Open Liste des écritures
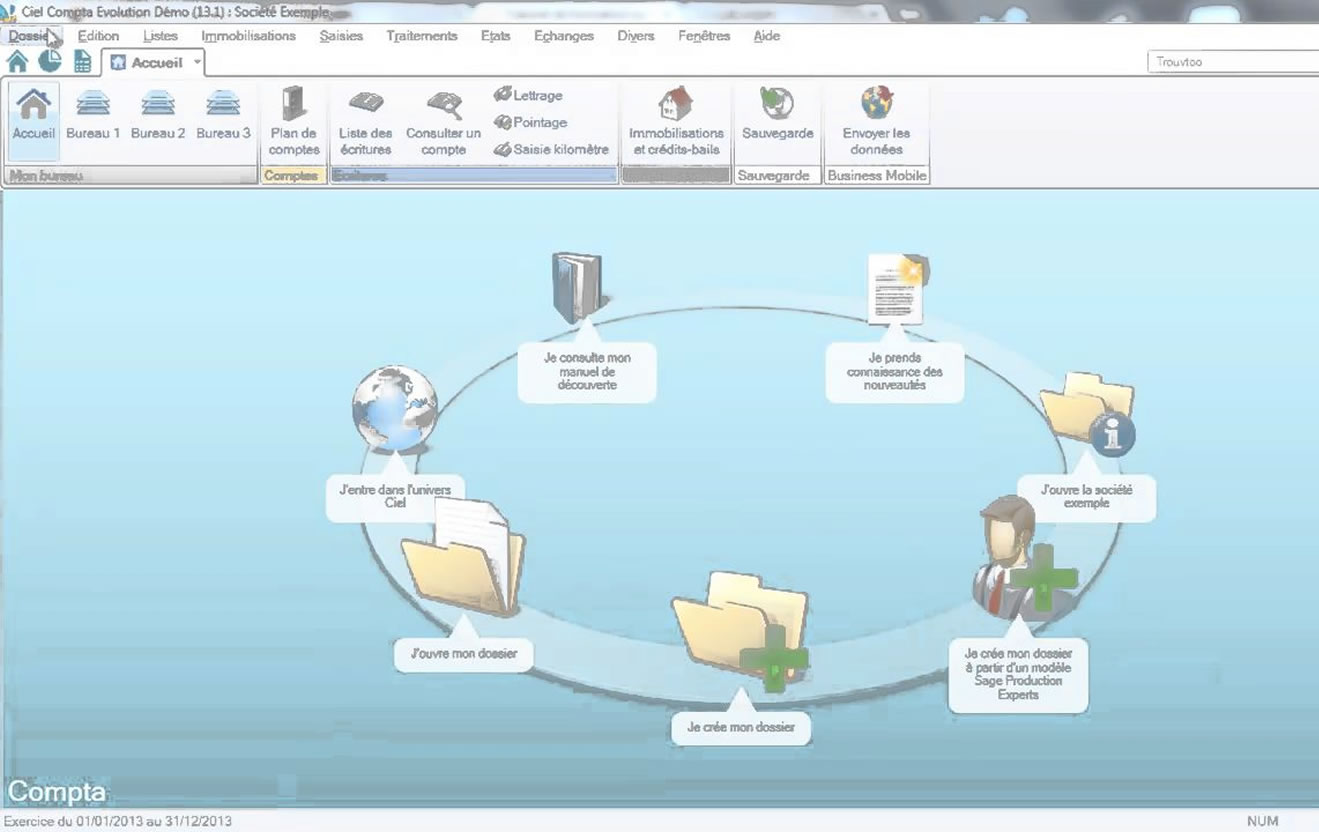Image resolution: width=1319 pixels, height=832 pixels. click(365, 123)
